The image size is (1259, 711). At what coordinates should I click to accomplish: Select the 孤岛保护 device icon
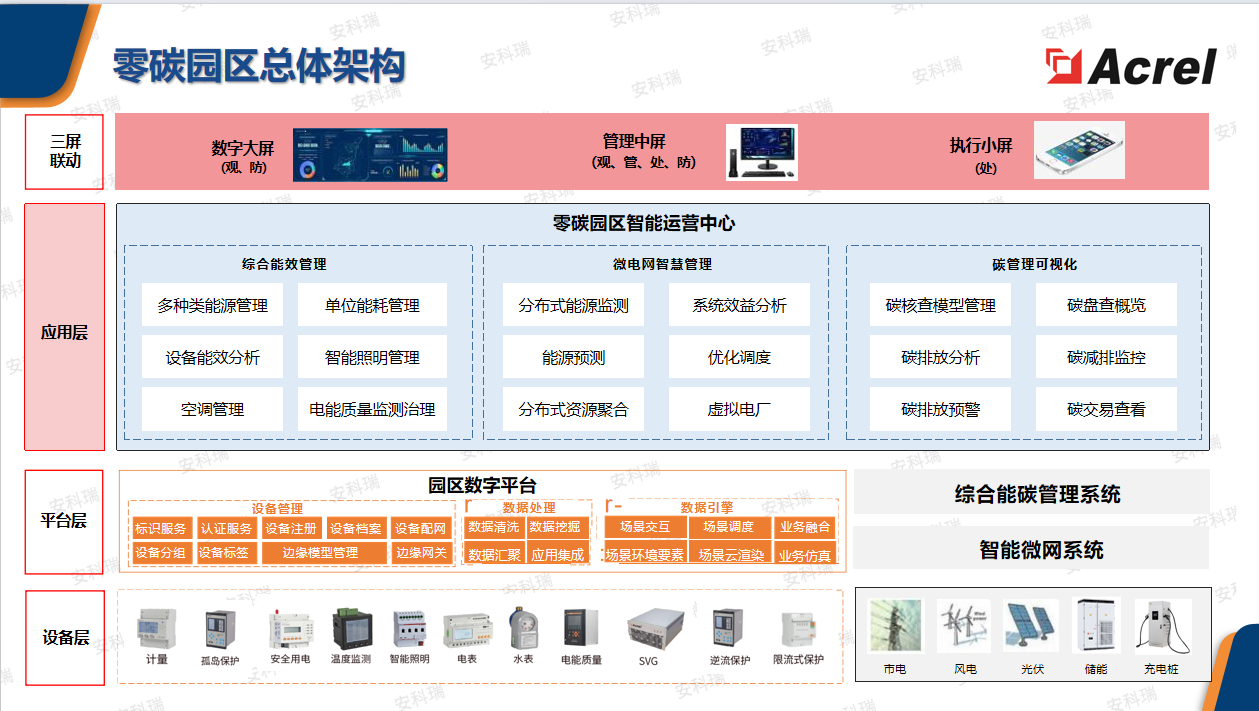click(220, 631)
